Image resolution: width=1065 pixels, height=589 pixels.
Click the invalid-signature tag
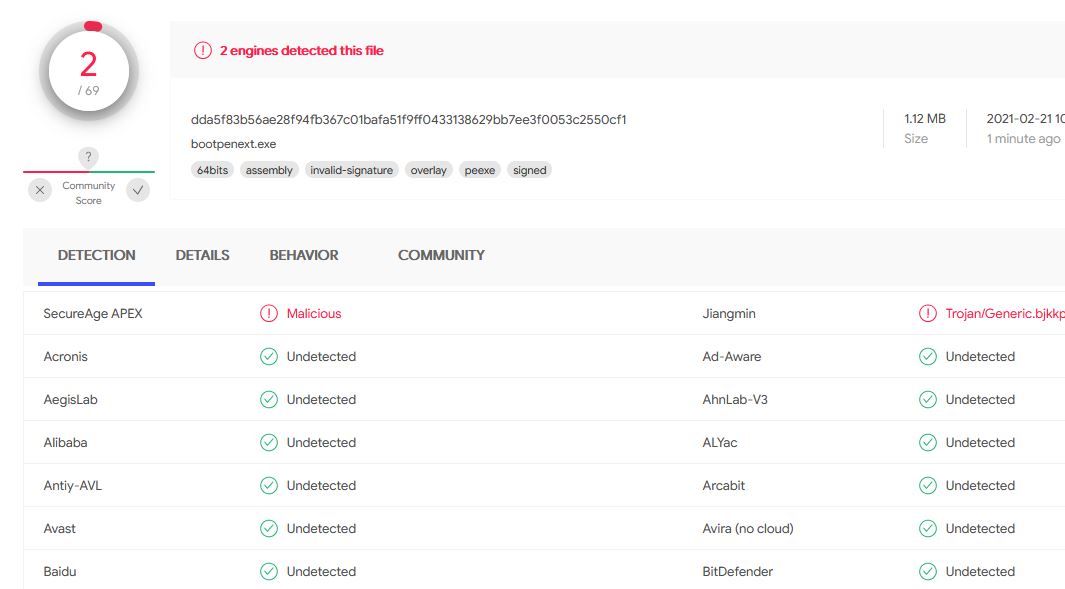click(x=351, y=170)
